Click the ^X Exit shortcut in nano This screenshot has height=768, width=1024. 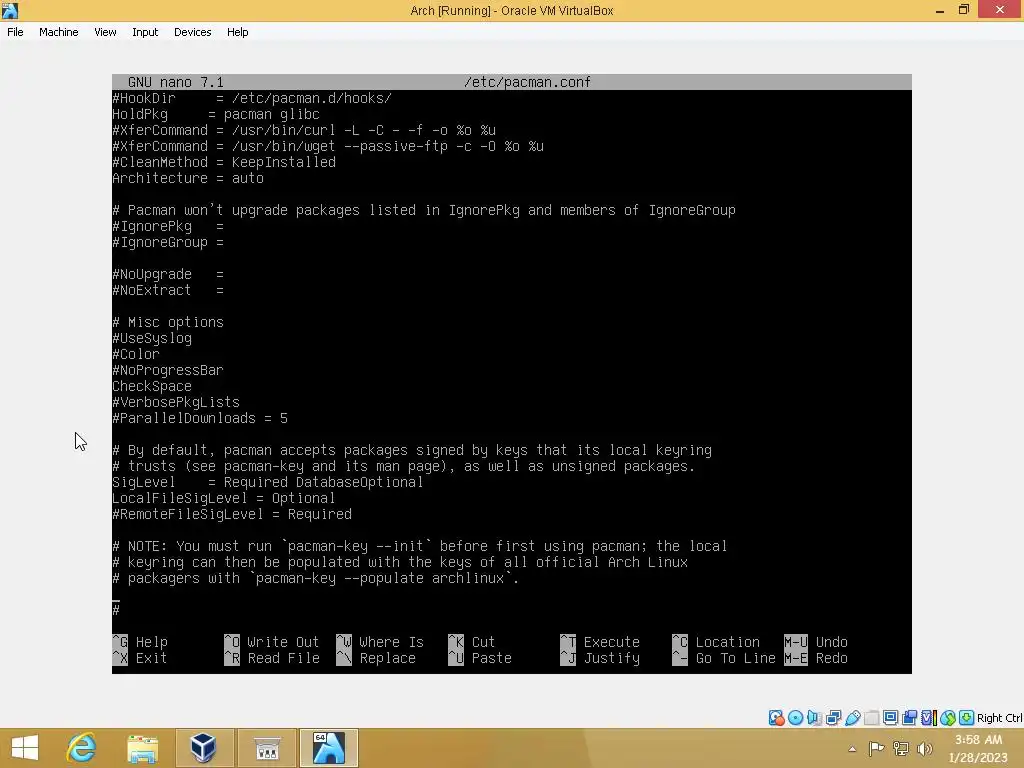(x=140, y=658)
